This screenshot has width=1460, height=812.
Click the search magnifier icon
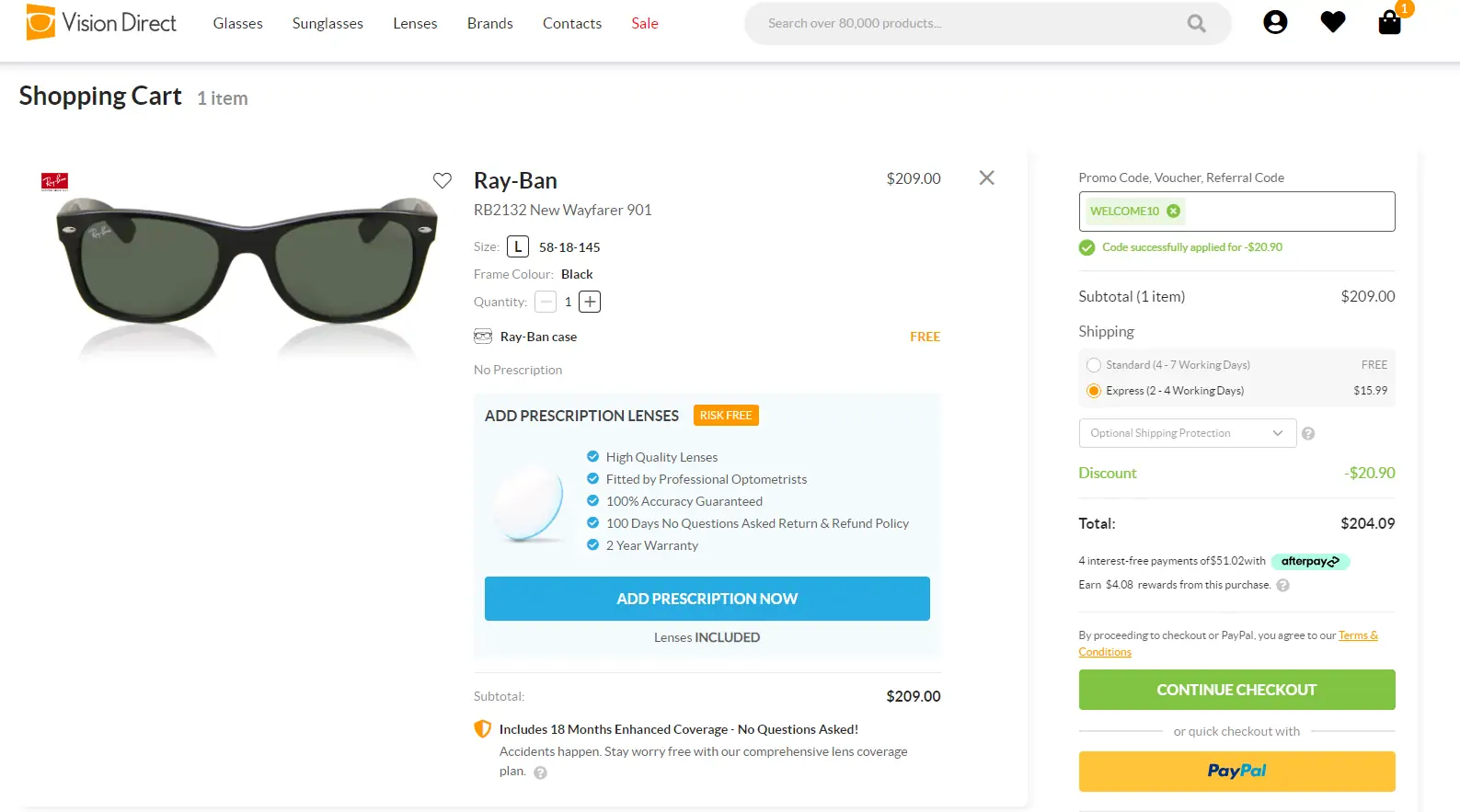pyautogui.click(x=1196, y=24)
